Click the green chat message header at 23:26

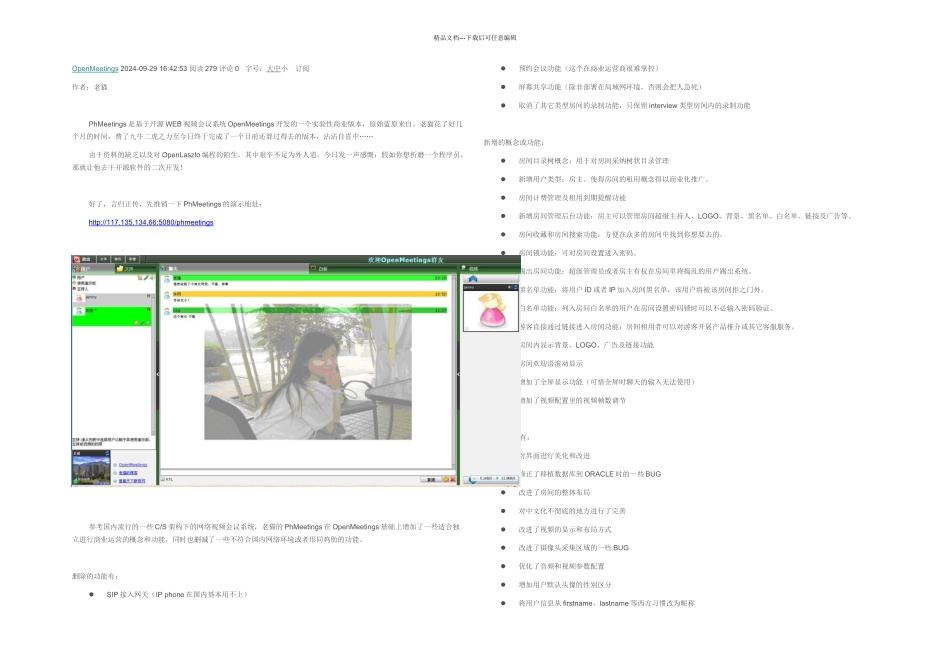coord(310,278)
